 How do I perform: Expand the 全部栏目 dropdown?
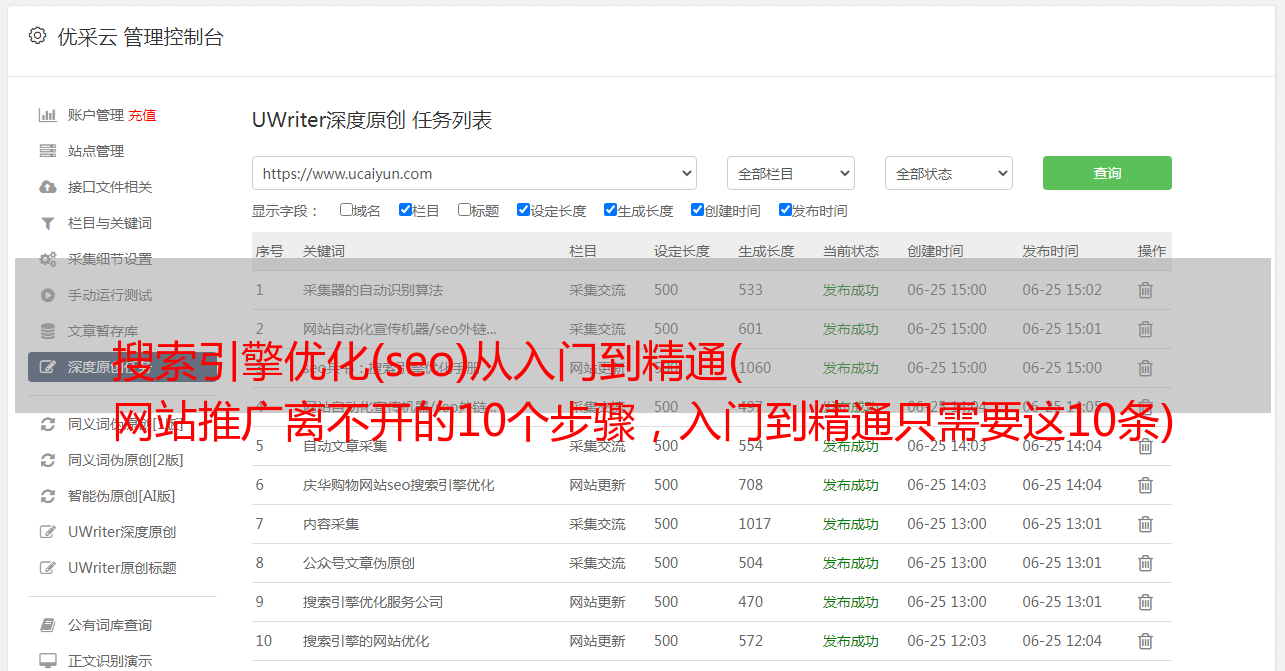(790, 173)
